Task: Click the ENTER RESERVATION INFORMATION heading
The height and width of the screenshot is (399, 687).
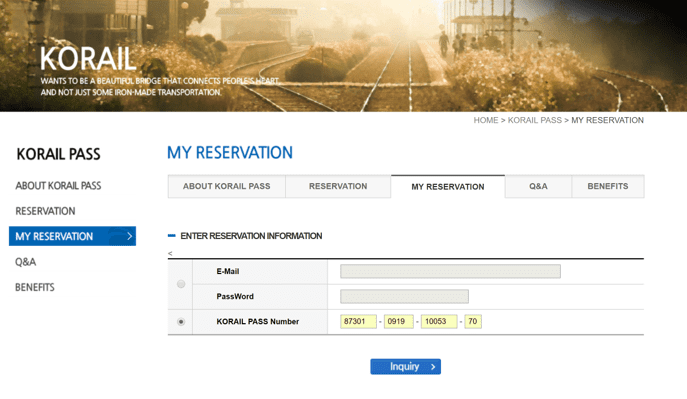Action: tap(251, 236)
